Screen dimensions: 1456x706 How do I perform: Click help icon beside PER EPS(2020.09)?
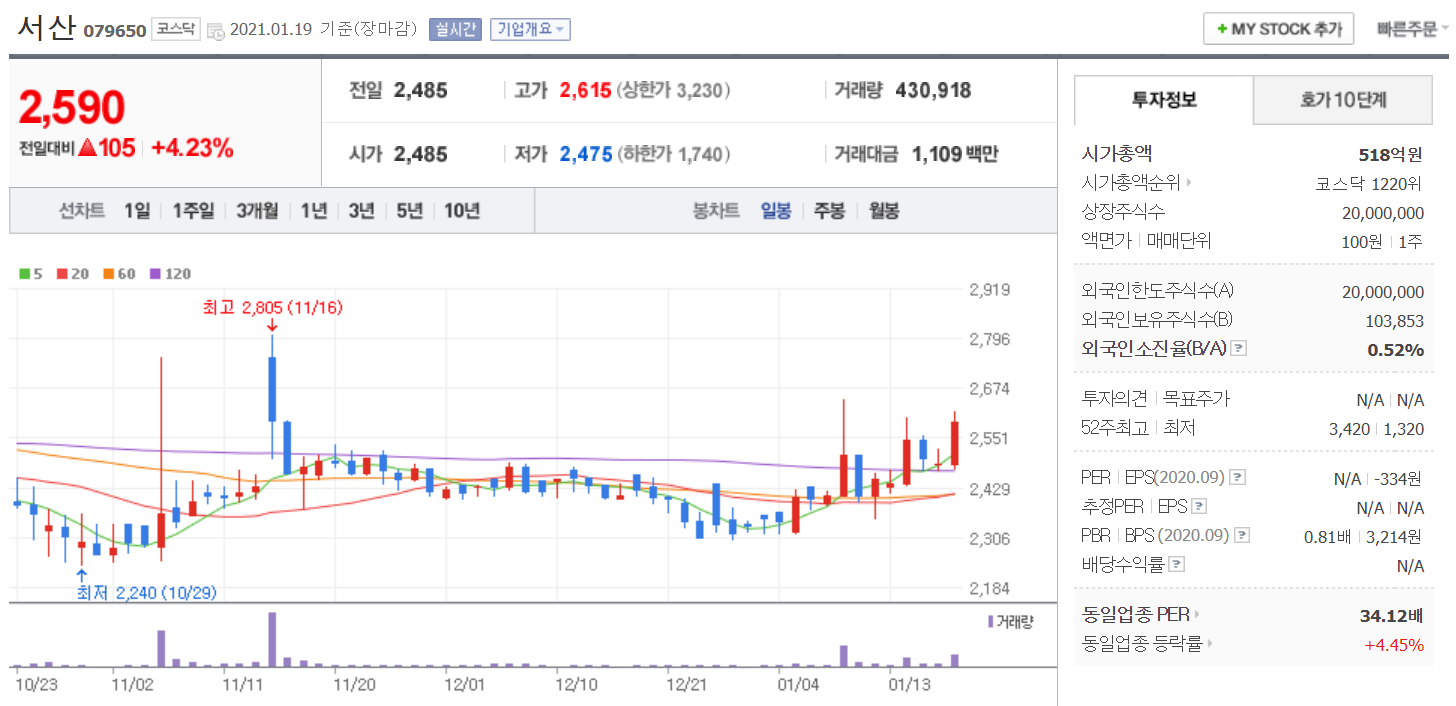(x=1237, y=477)
